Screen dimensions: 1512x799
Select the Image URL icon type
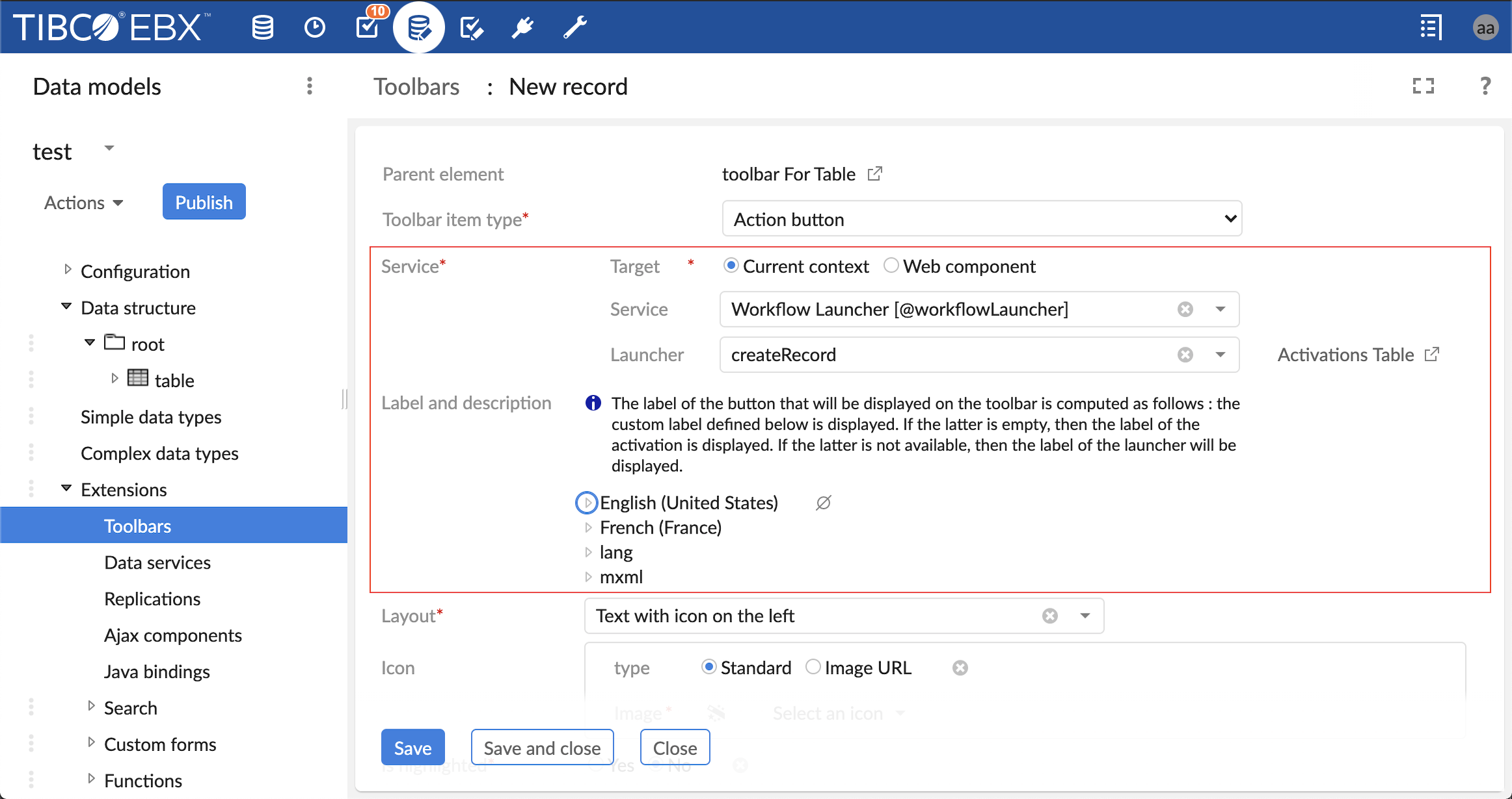coord(813,667)
